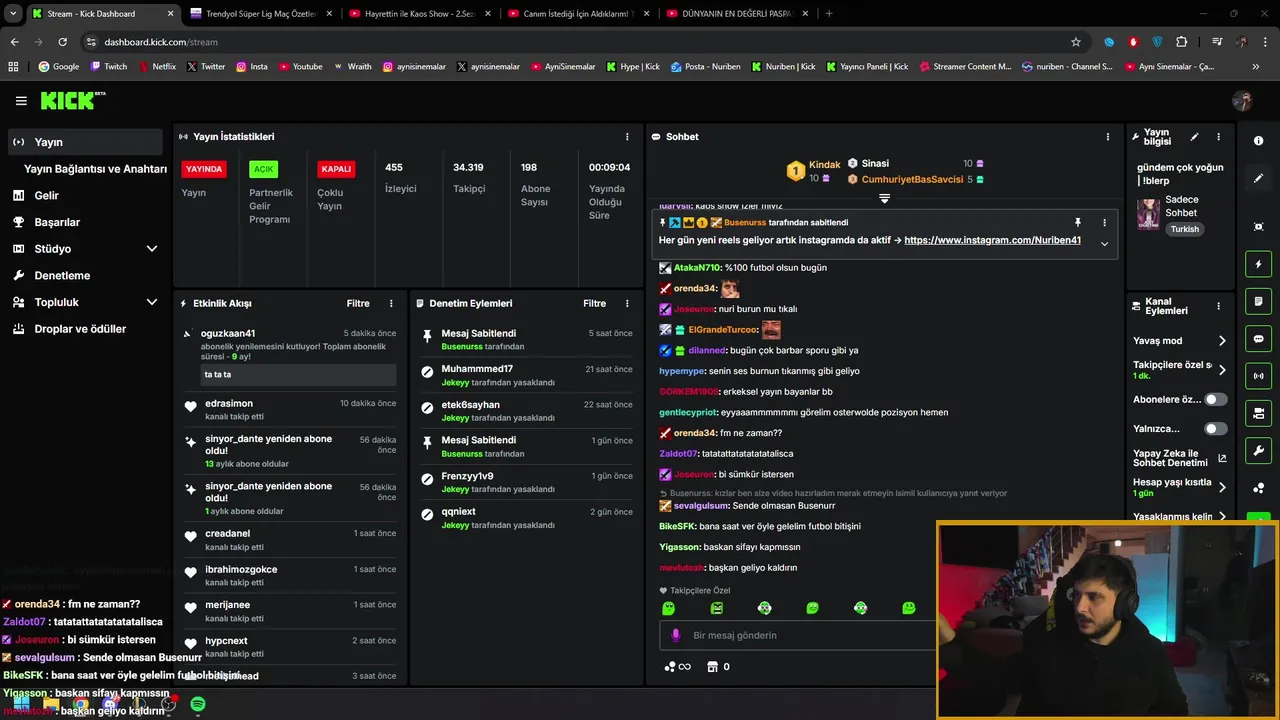Go to Yayın in the sidebar
Viewport: 1280px width, 720px height.
[84, 142]
